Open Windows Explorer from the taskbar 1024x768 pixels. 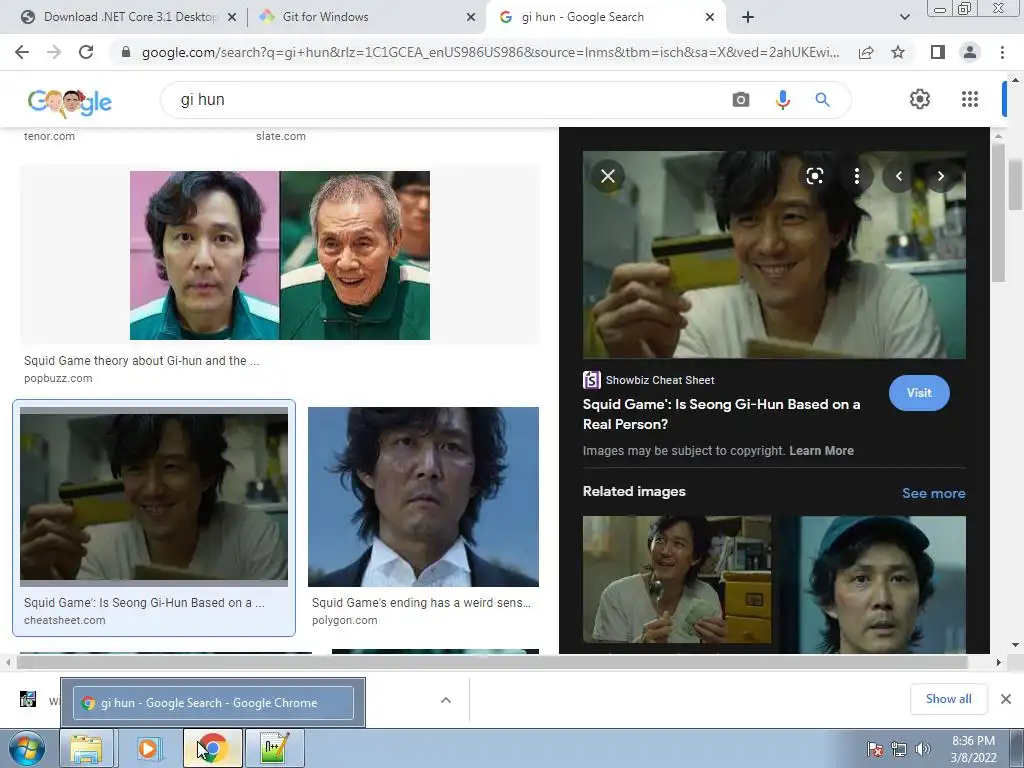click(x=86, y=748)
